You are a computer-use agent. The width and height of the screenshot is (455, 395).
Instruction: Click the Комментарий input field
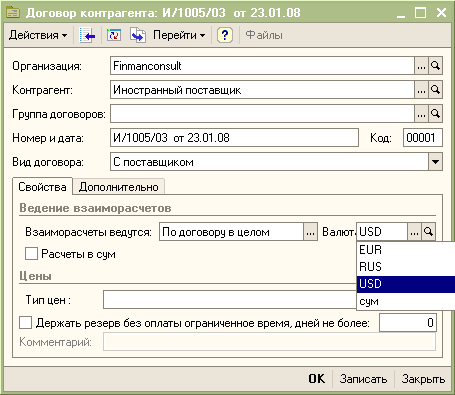click(269, 342)
